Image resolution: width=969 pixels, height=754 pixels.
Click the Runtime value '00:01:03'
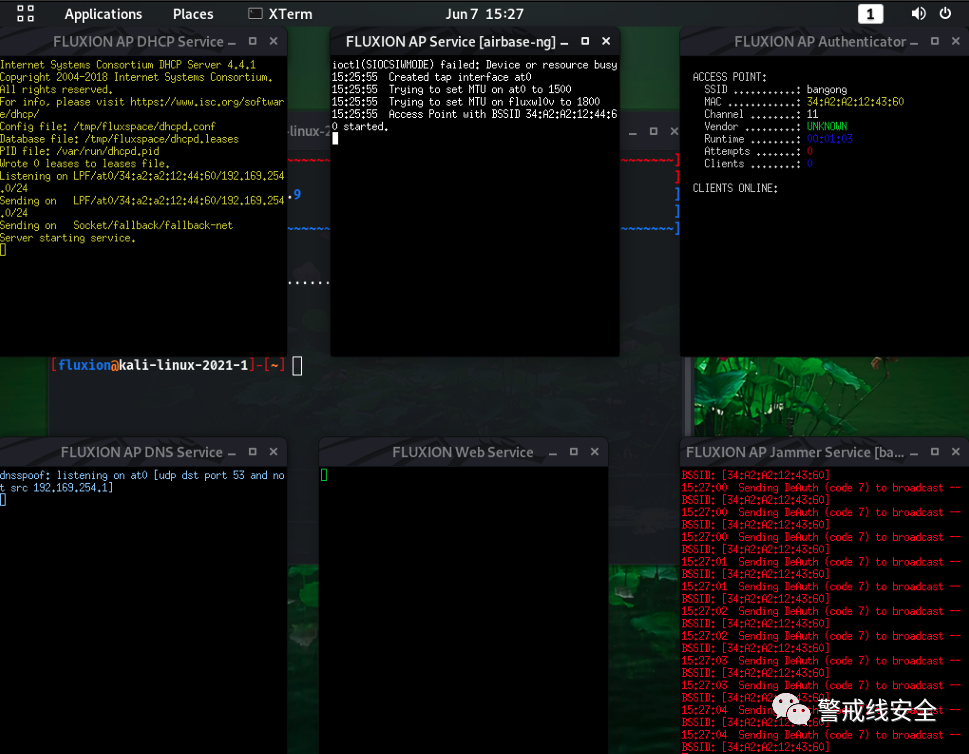coord(829,139)
